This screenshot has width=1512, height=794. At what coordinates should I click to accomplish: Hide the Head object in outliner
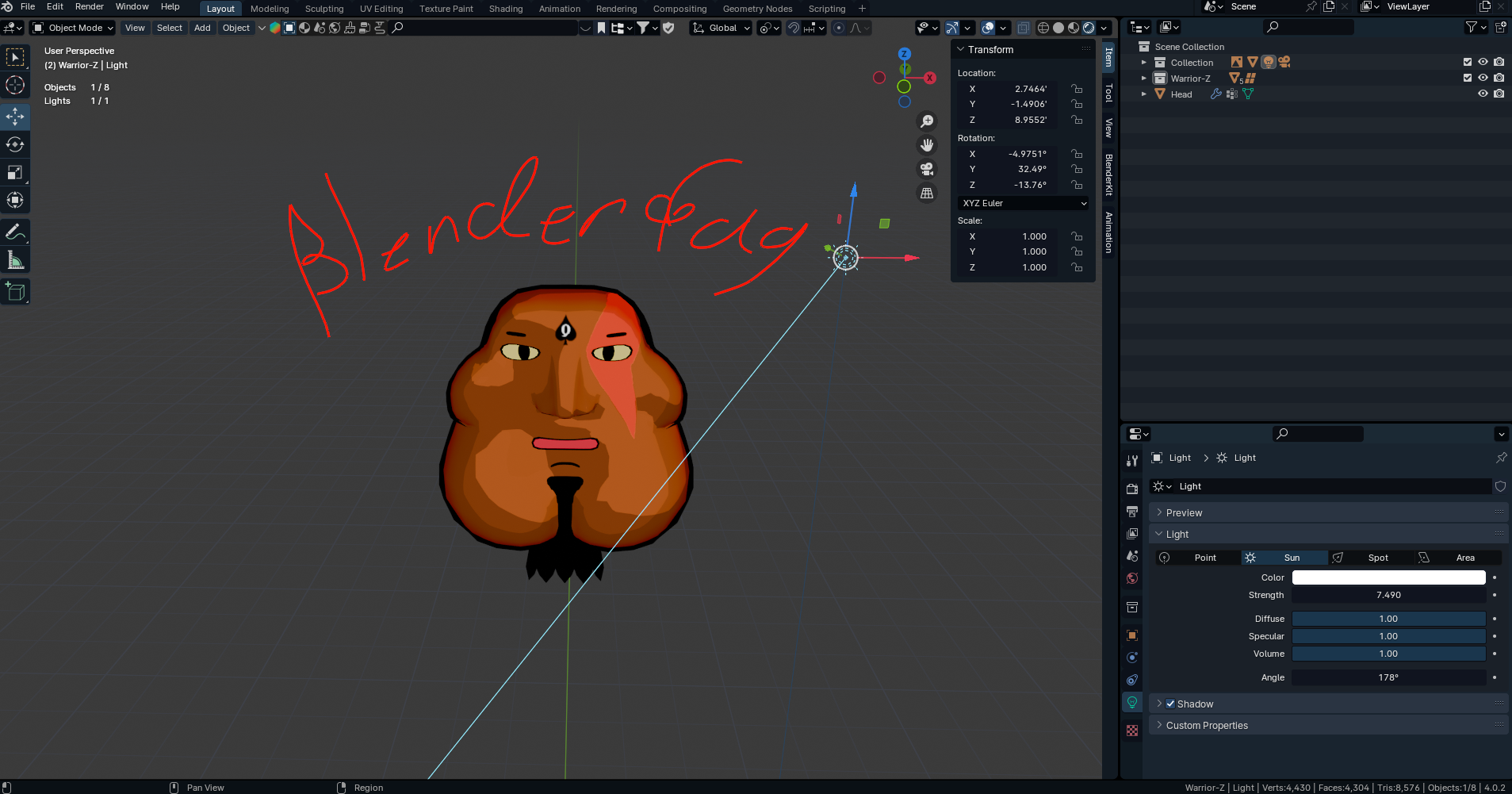pos(1483,94)
